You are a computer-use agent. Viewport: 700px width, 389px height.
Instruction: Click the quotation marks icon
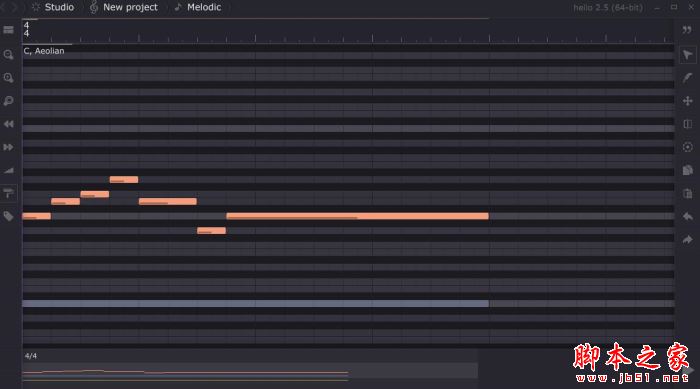687,30
